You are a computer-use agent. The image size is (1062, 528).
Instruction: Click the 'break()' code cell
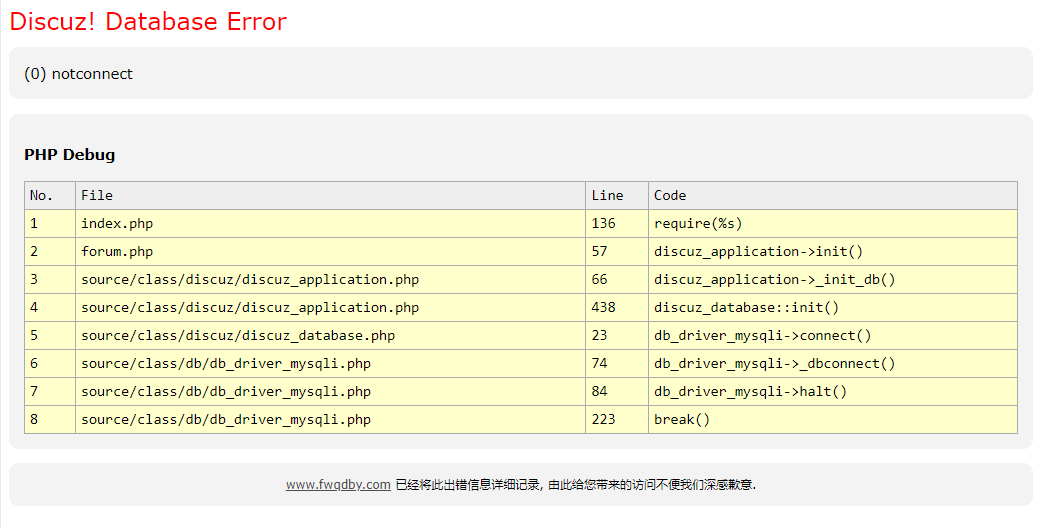click(x=833, y=420)
